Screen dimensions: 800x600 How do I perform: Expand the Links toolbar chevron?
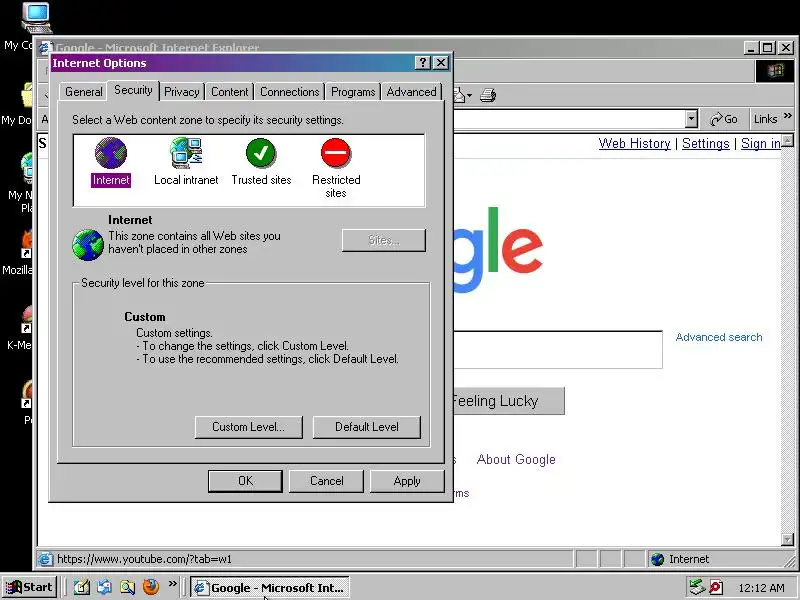point(788,116)
